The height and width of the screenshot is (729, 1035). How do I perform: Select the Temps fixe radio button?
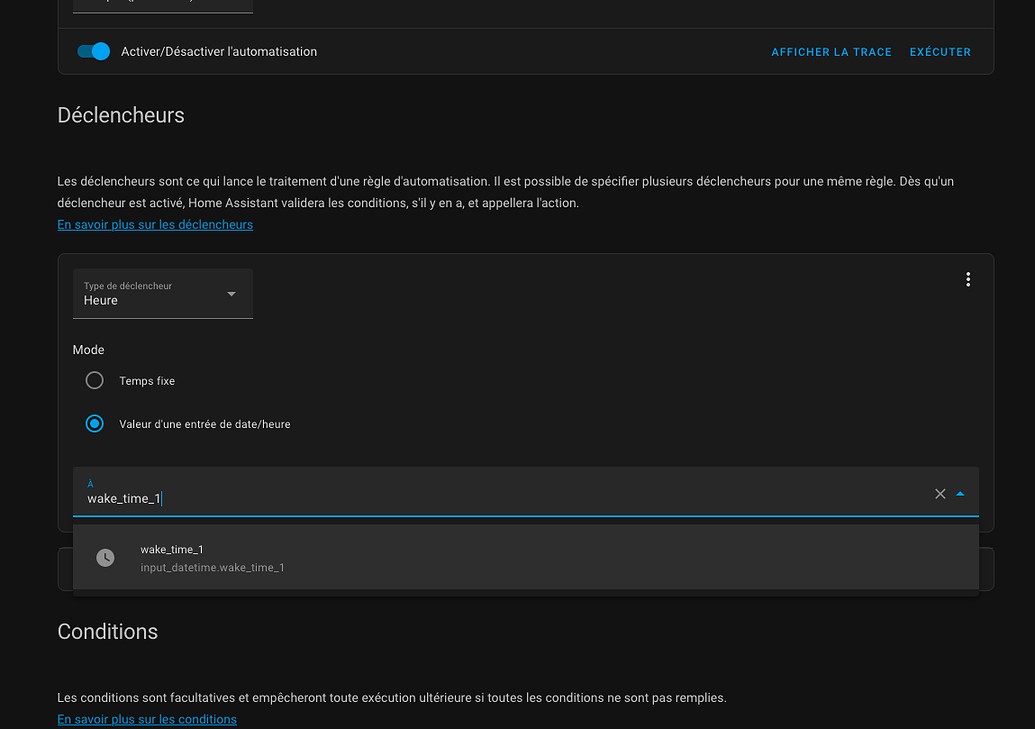click(x=95, y=381)
